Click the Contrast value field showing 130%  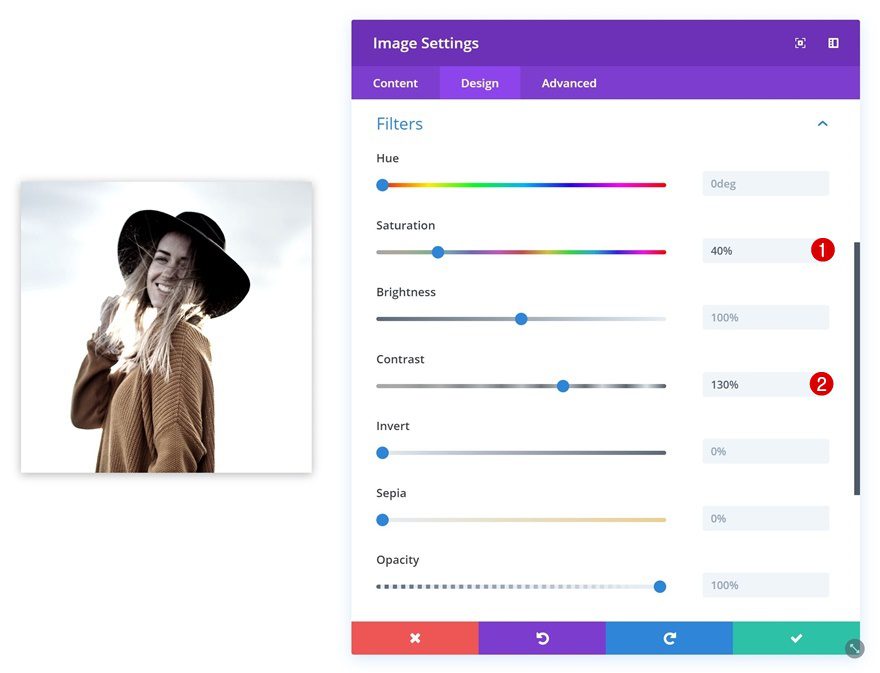click(765, 384)
